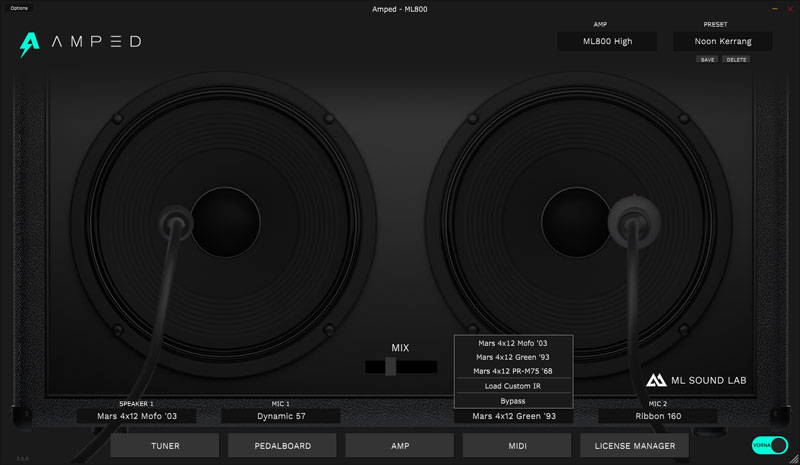Open the AMP selector showing ML800 High
The image size is (800, 465).
coord(607,41)
